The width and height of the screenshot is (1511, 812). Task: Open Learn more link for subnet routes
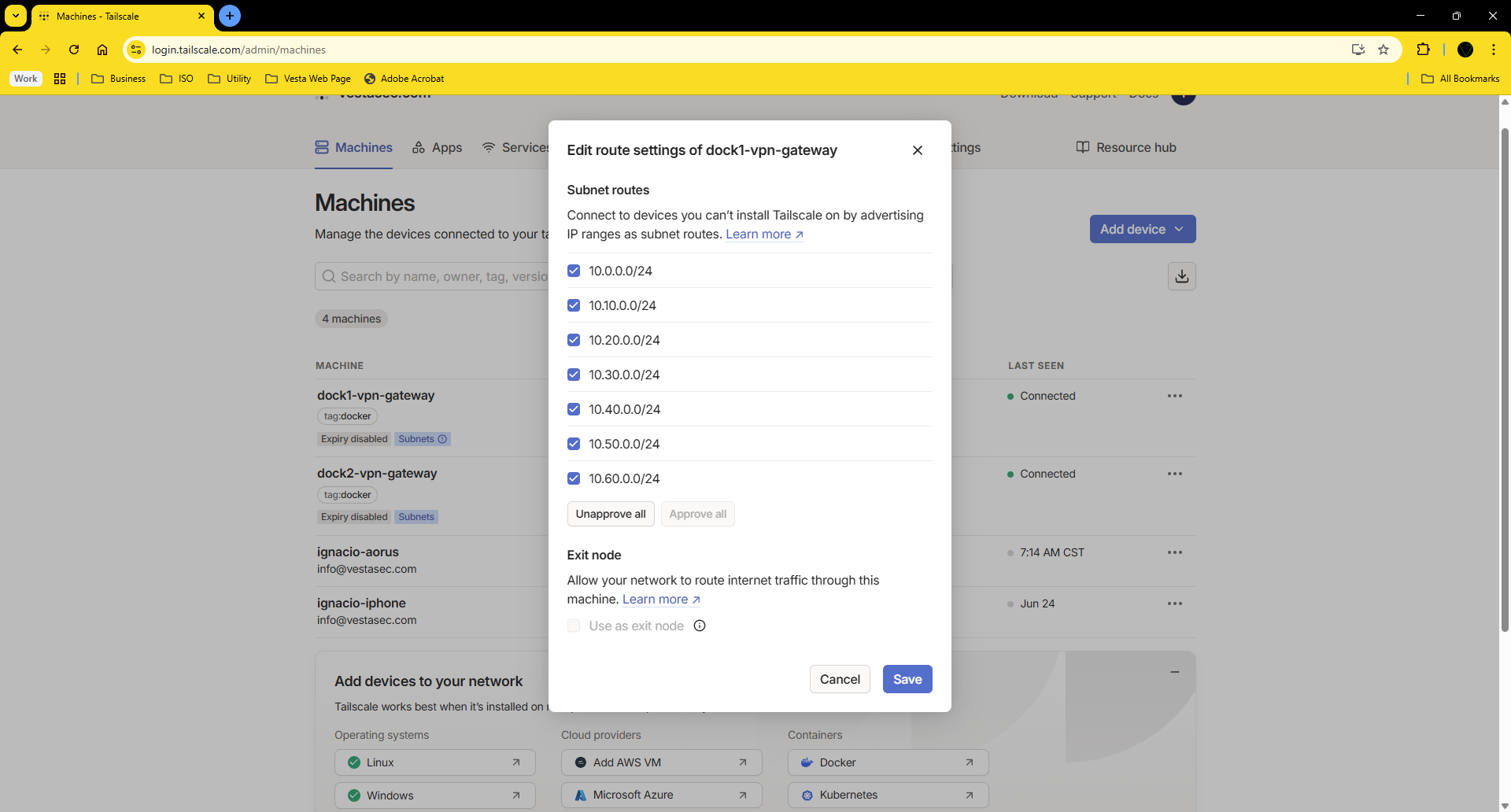tap(764, 234)
